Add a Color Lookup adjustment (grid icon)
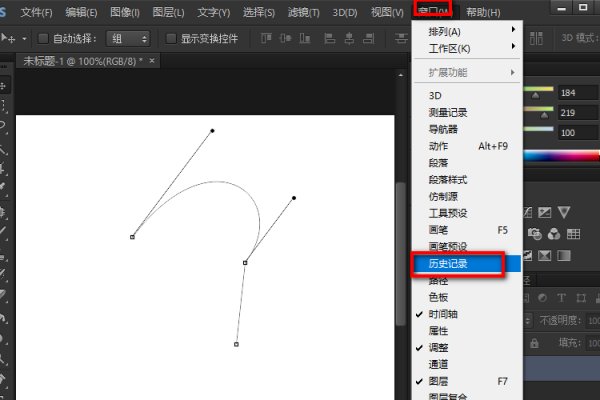This screenshot has width=600, height=400. tap(573, 233)
